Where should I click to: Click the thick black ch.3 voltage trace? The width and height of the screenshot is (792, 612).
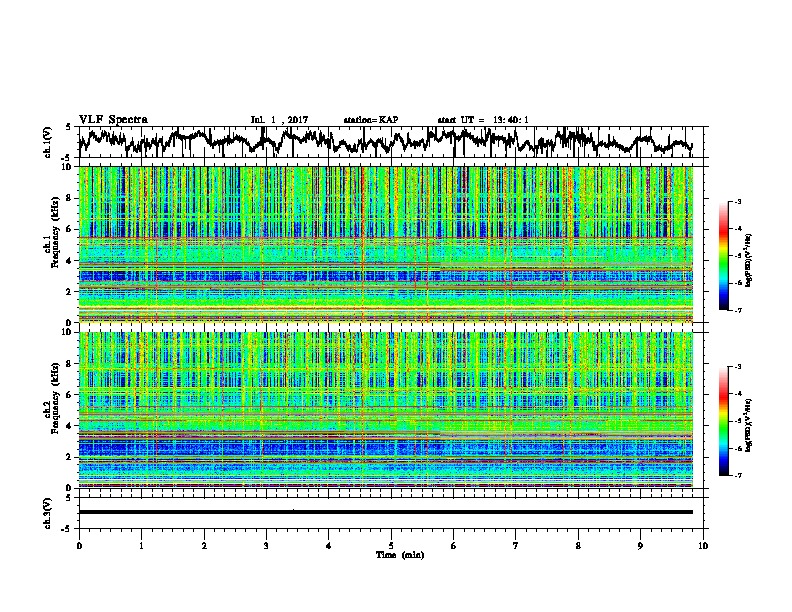(x=386, y=512)
